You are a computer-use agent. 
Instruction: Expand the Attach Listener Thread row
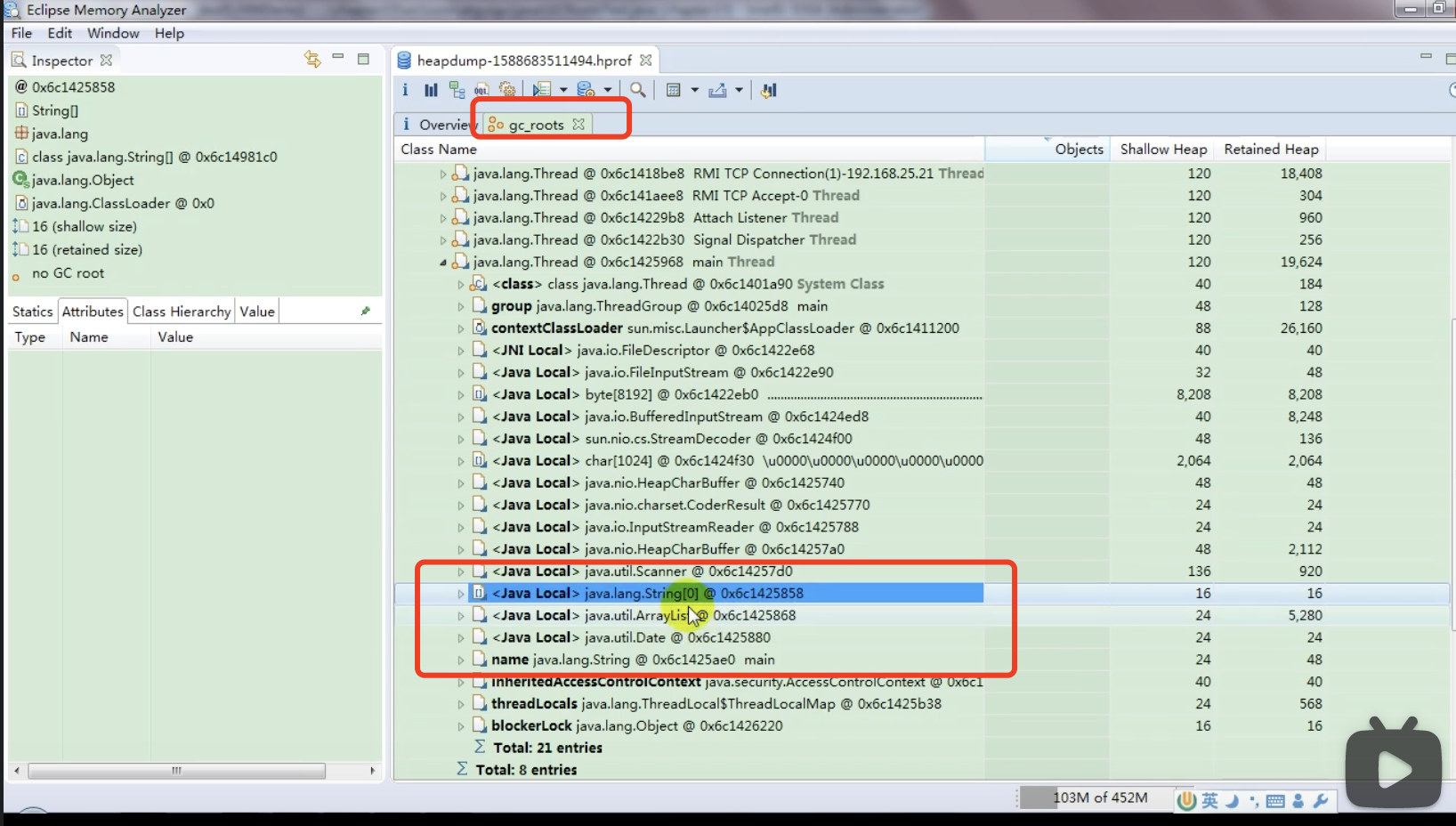click(442, 218)
